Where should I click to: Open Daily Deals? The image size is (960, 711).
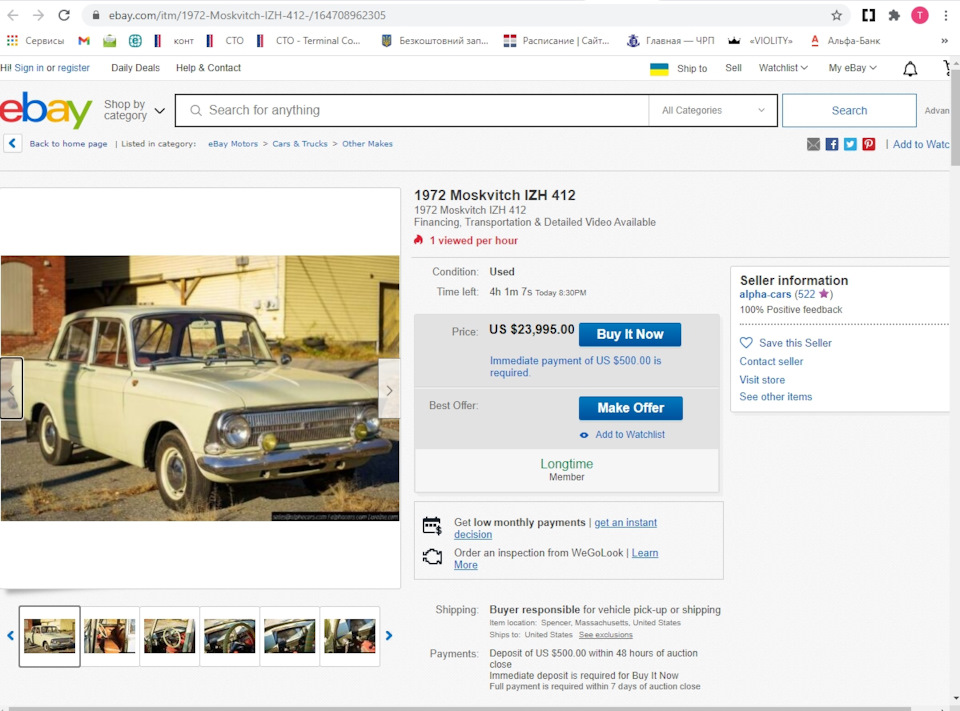coord(135,68)
